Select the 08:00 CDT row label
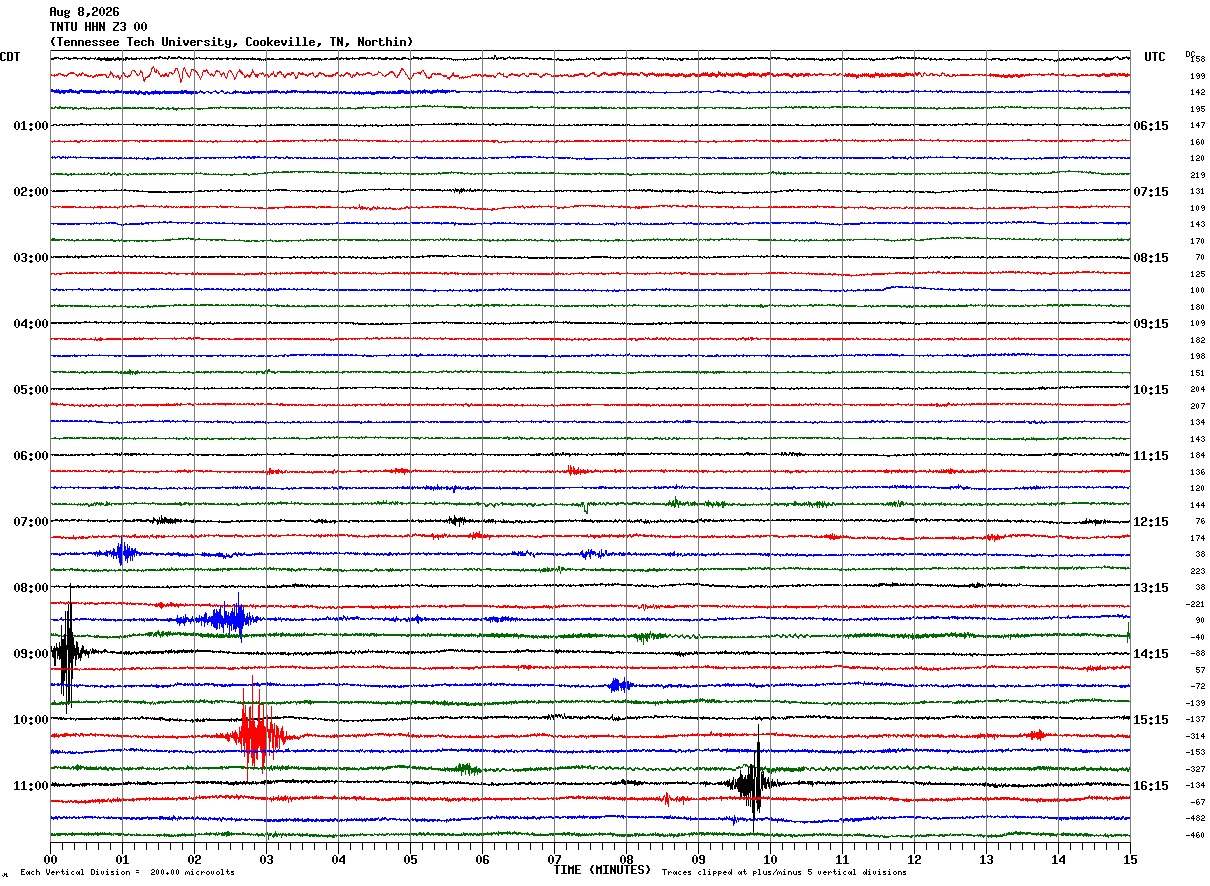Screen dimensions: 1210x886 [31, 588]
